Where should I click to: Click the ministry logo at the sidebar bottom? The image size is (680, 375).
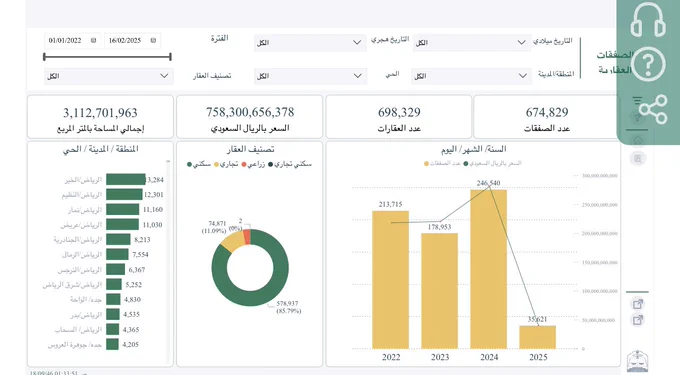click(638, 361)
